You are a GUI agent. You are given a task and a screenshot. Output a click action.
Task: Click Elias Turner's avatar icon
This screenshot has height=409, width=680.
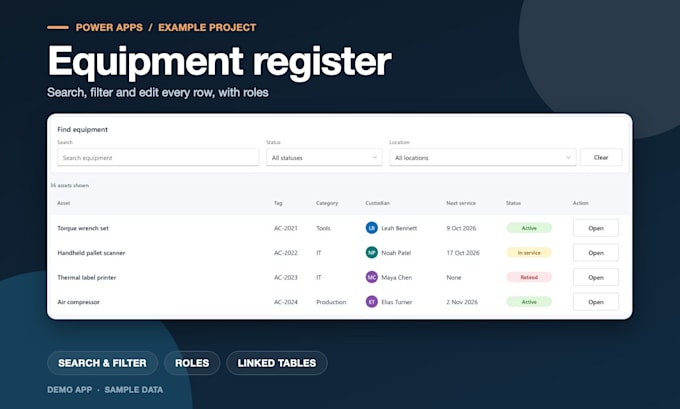tap(372, 302)
